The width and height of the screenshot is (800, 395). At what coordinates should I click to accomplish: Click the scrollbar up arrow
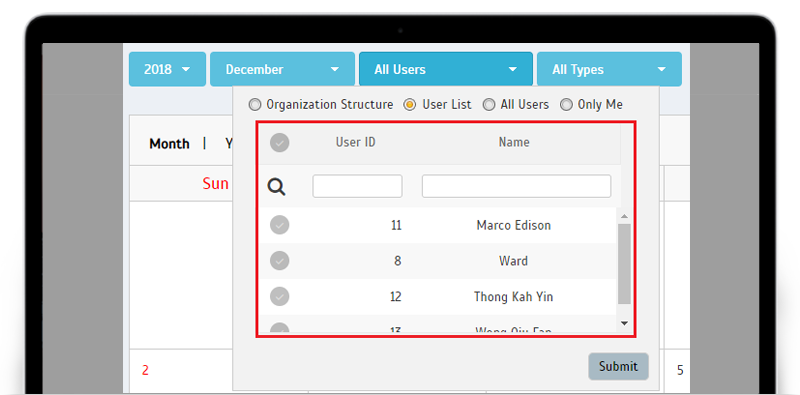click(x=624, y=216)
